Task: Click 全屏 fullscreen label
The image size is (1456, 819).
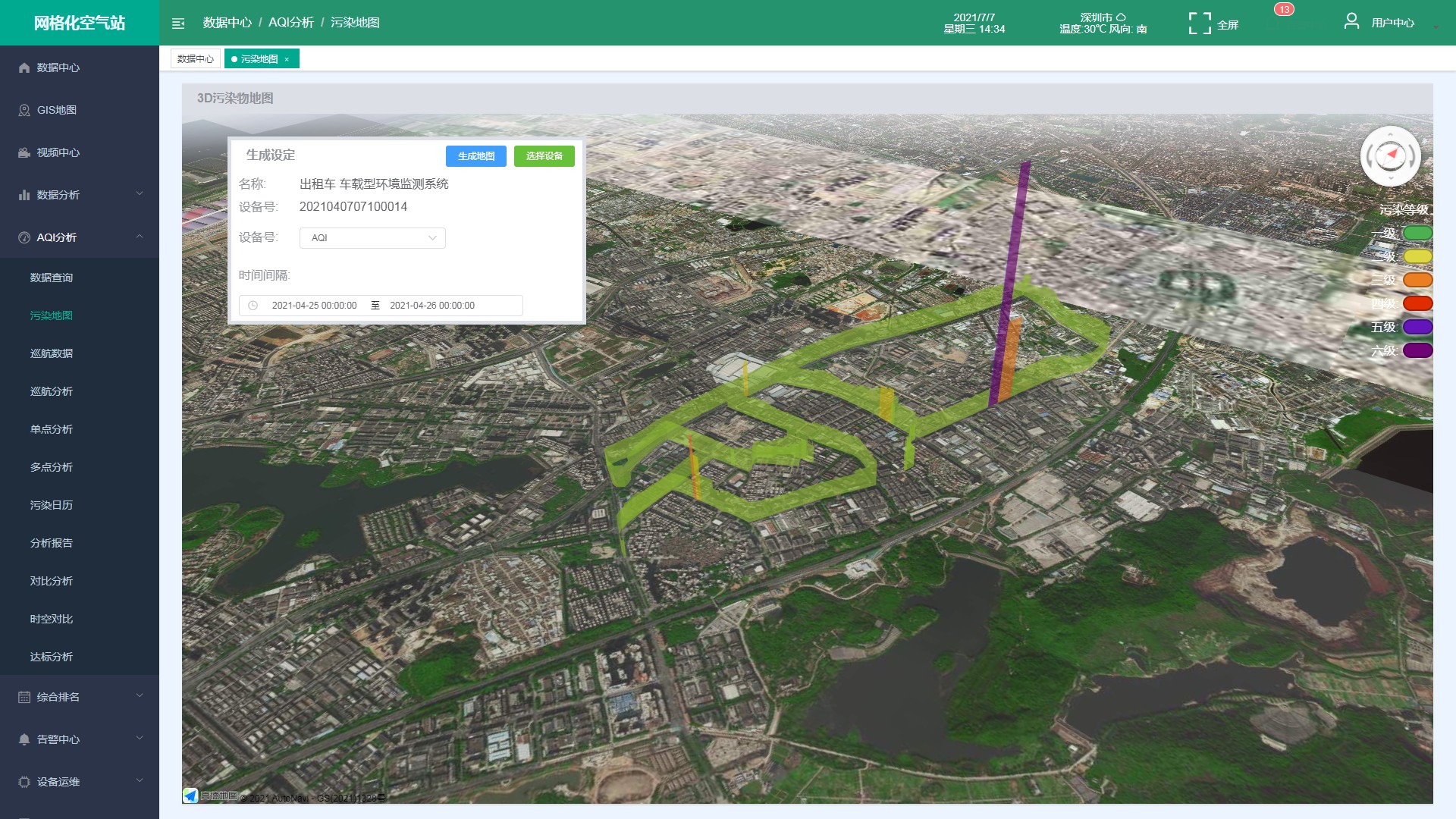Action: 1228,25
